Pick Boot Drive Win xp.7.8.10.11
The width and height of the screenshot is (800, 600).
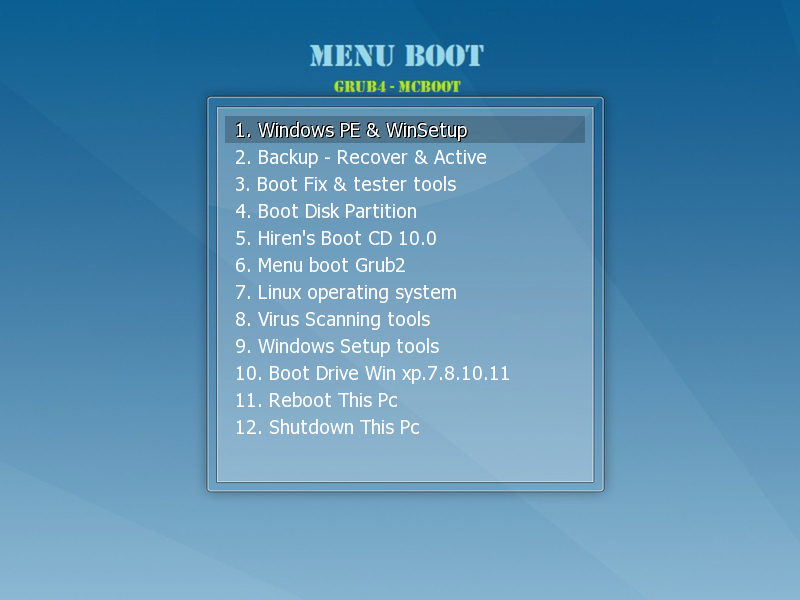pyautogui.click(x=372, y=373)
